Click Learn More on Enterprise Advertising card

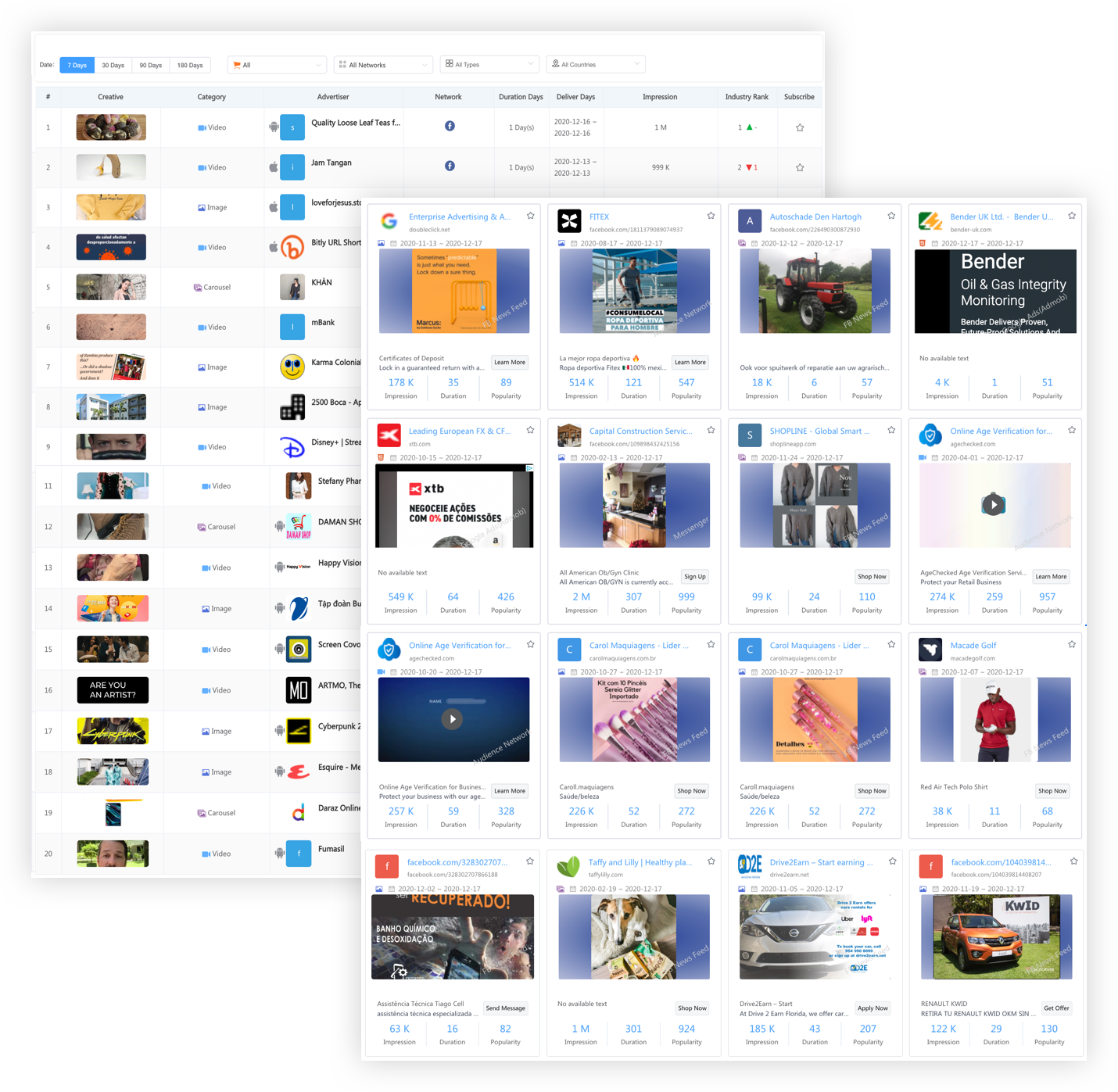pyautogui.click(x=510, y=362)
